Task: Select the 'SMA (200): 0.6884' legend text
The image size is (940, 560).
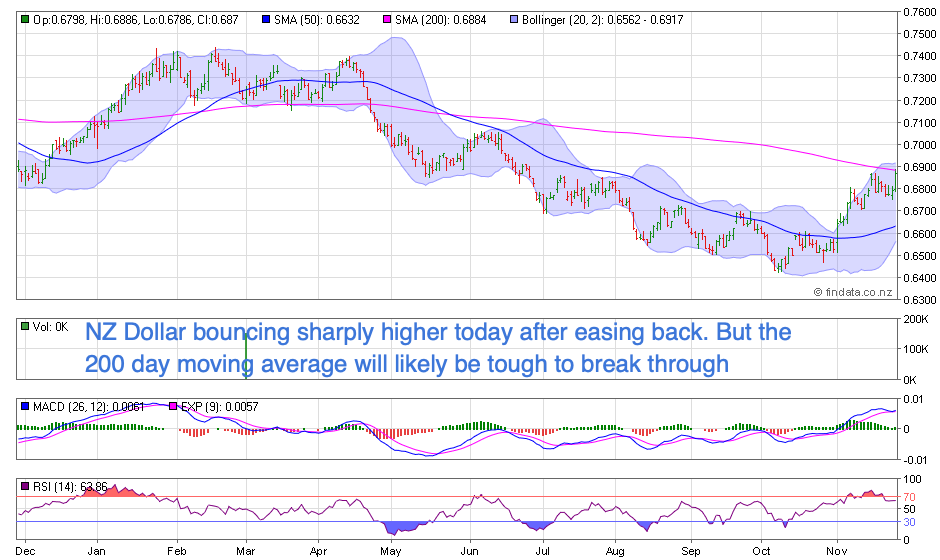Action: click(441, 20)
